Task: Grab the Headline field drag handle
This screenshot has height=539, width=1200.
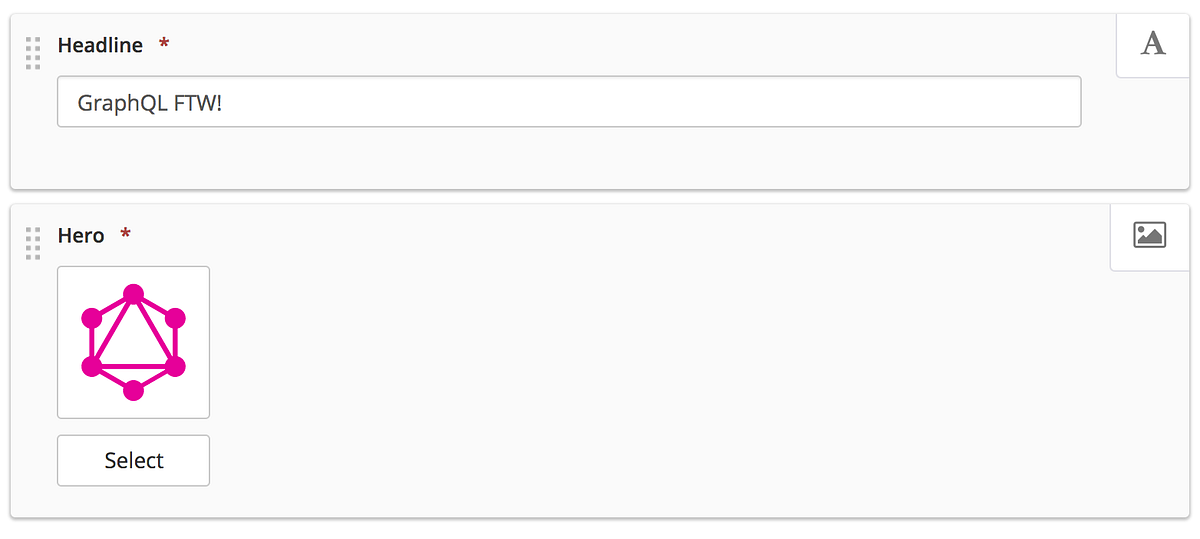Action: (x=33, y=53)
